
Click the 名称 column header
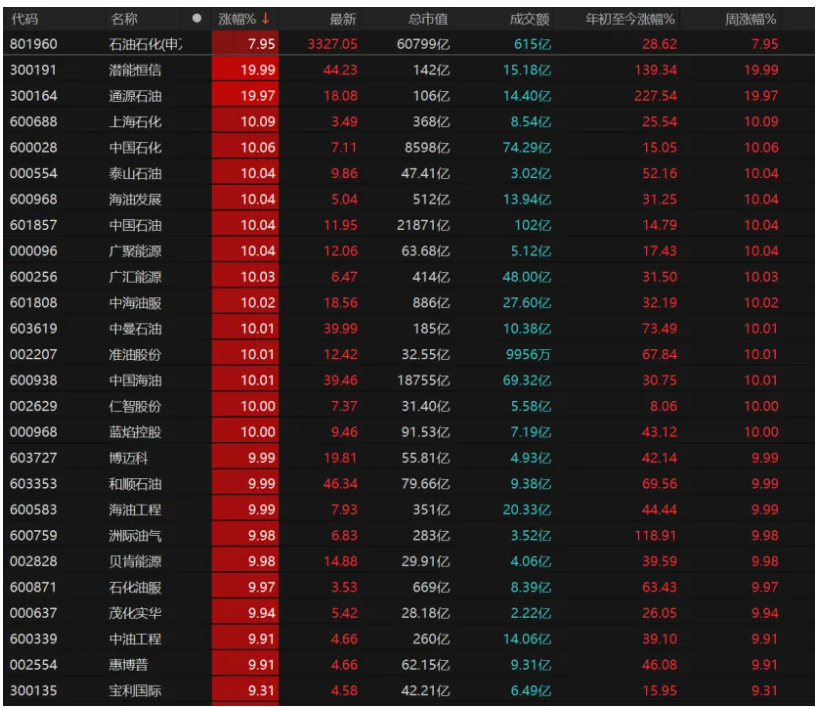pyautogui.click(x=125, y=18)
